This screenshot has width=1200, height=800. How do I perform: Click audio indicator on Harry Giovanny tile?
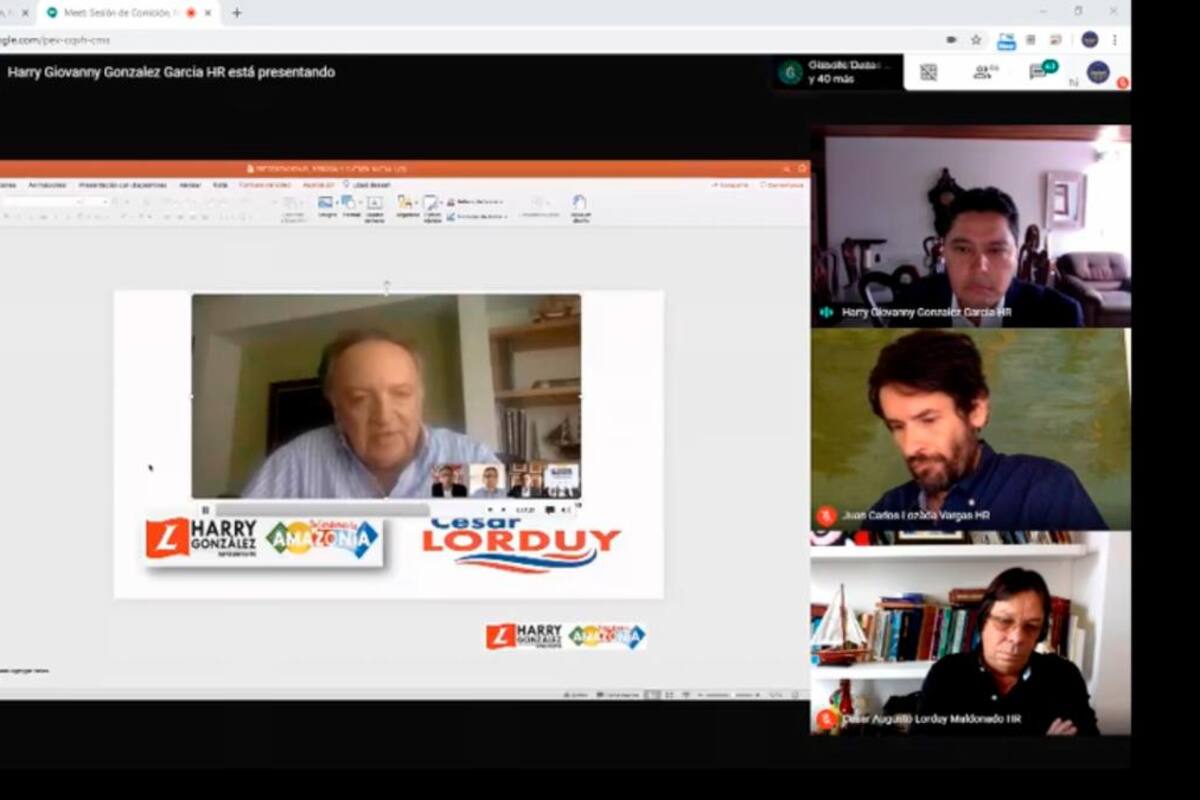pyautogui.click(x=826, y=312)
